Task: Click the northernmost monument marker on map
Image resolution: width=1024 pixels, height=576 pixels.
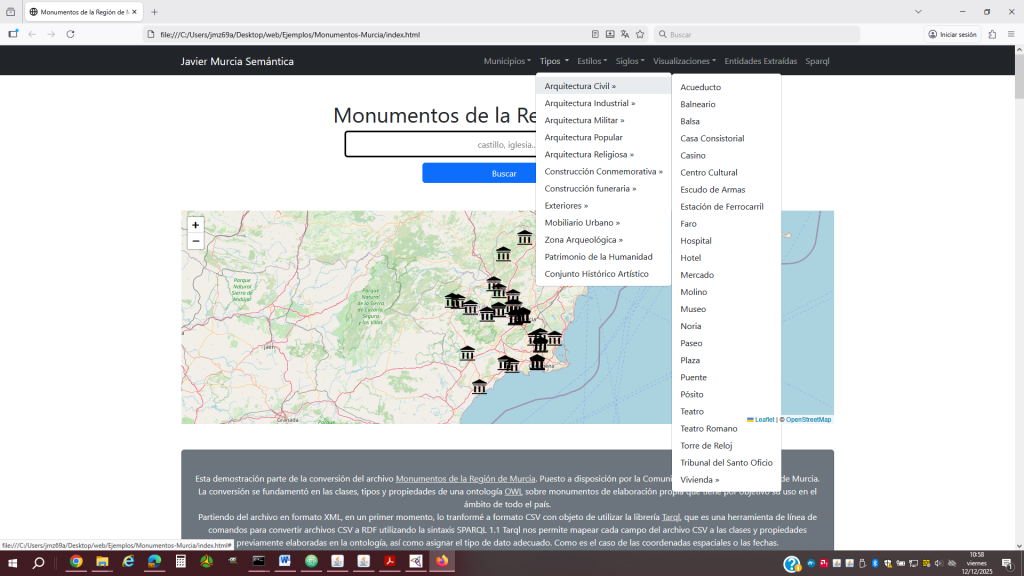Action: click(525, 237)
